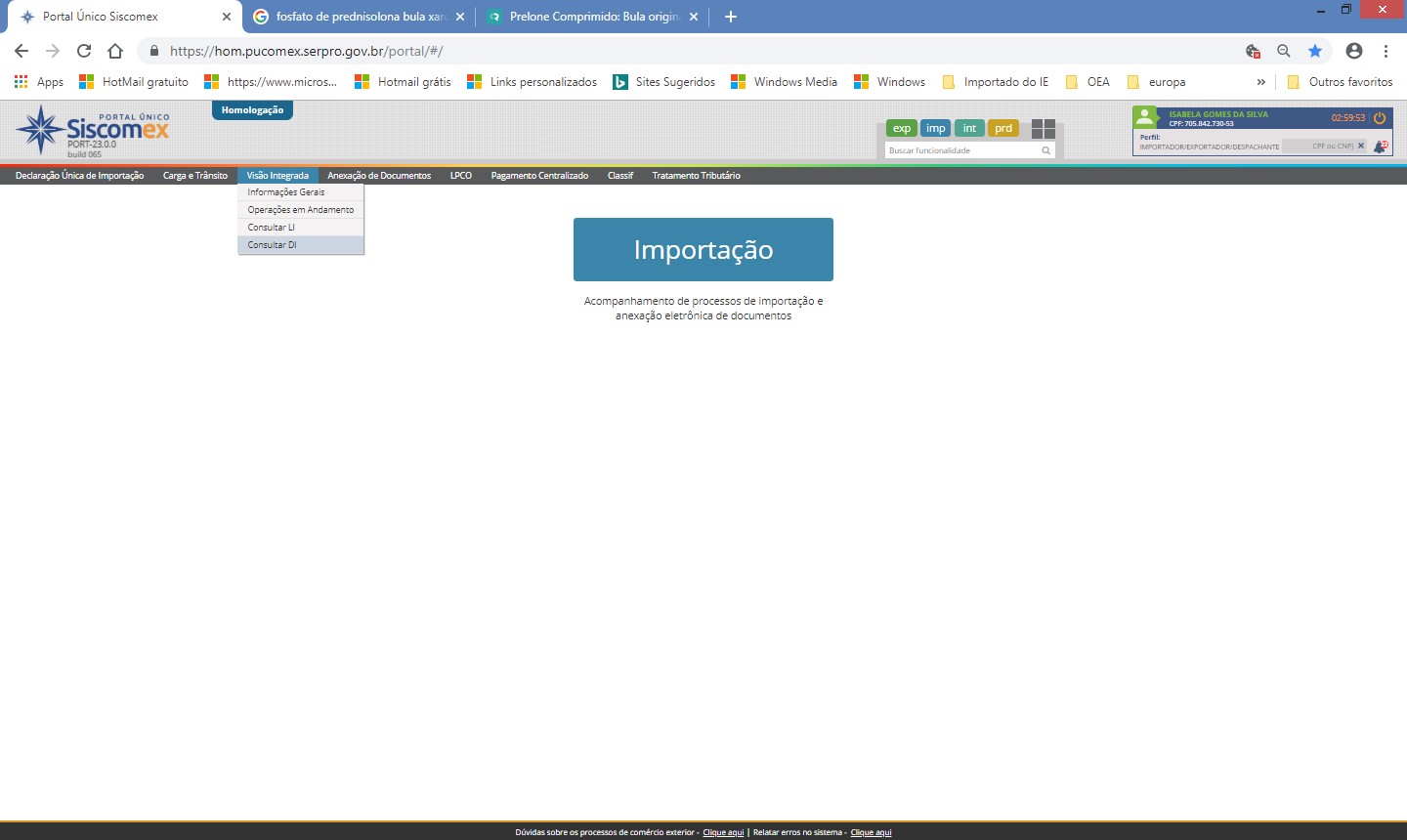Open the Declaração Única de Importação menu
Viewport: 1407px width, 840px height.
coord(80,176)
